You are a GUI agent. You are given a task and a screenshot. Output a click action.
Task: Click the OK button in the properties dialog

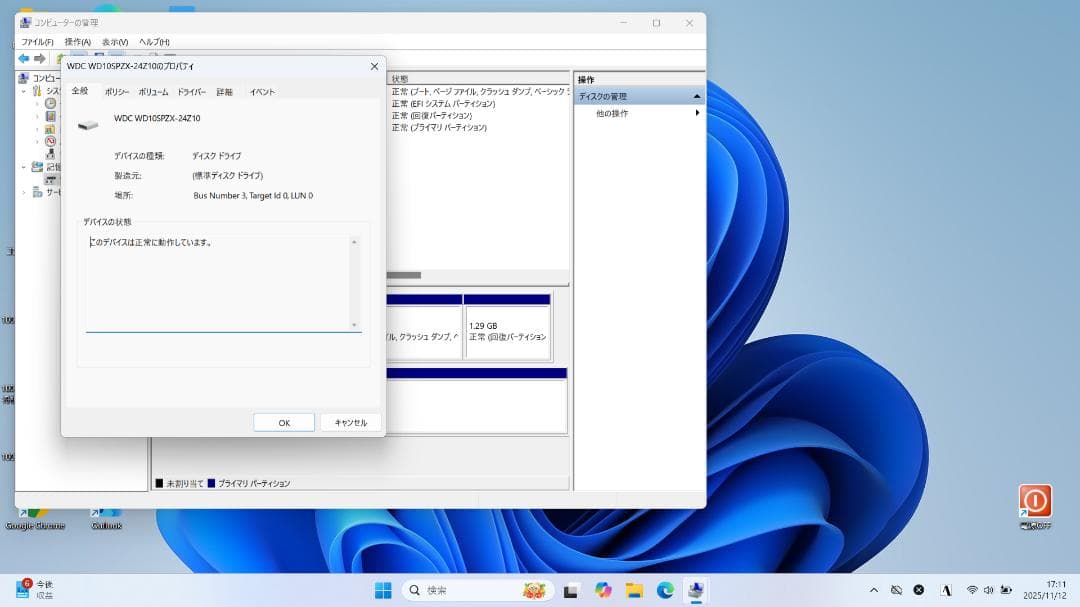(x=283, y=421)
